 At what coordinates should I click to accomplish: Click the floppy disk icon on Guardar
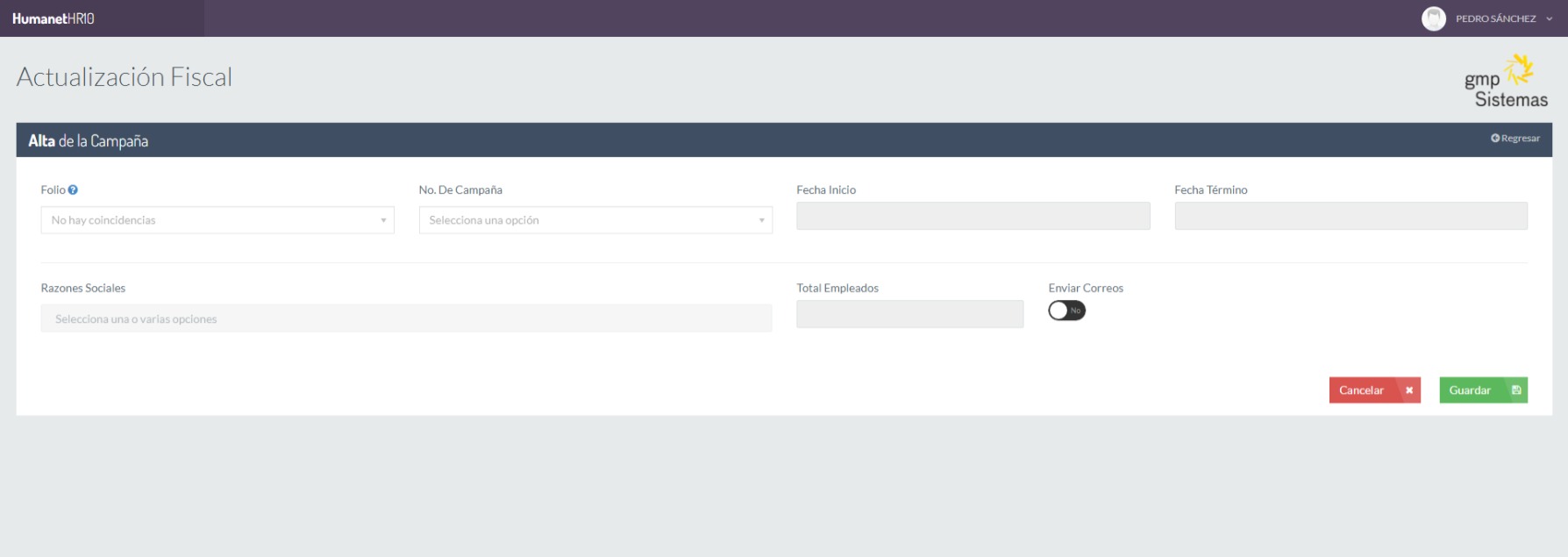[1516, 390]
